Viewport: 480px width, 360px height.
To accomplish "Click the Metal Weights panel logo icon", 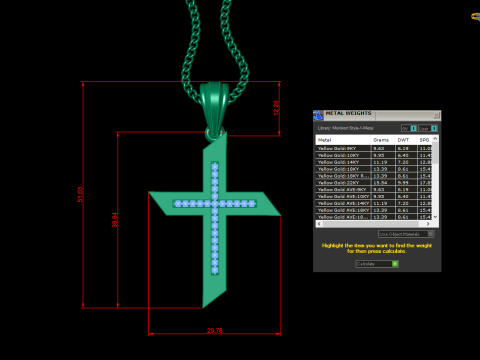I will click(318, 115).
